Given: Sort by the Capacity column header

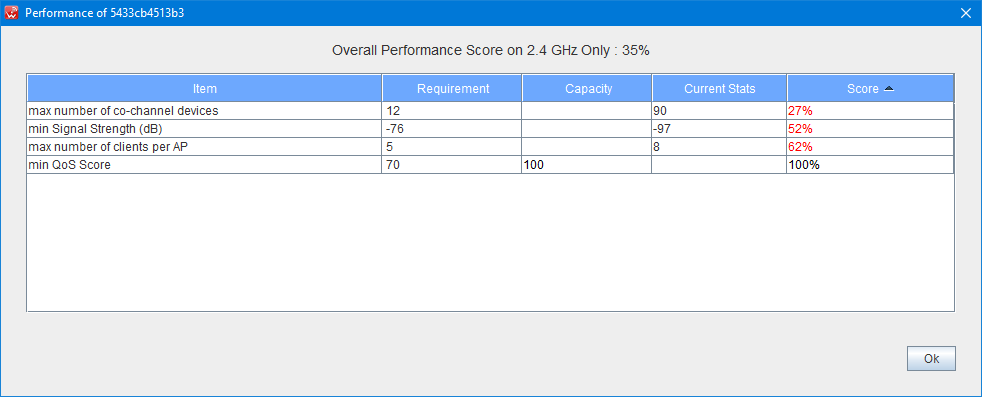Looking at the screenshot, I should tap(587, 88).
